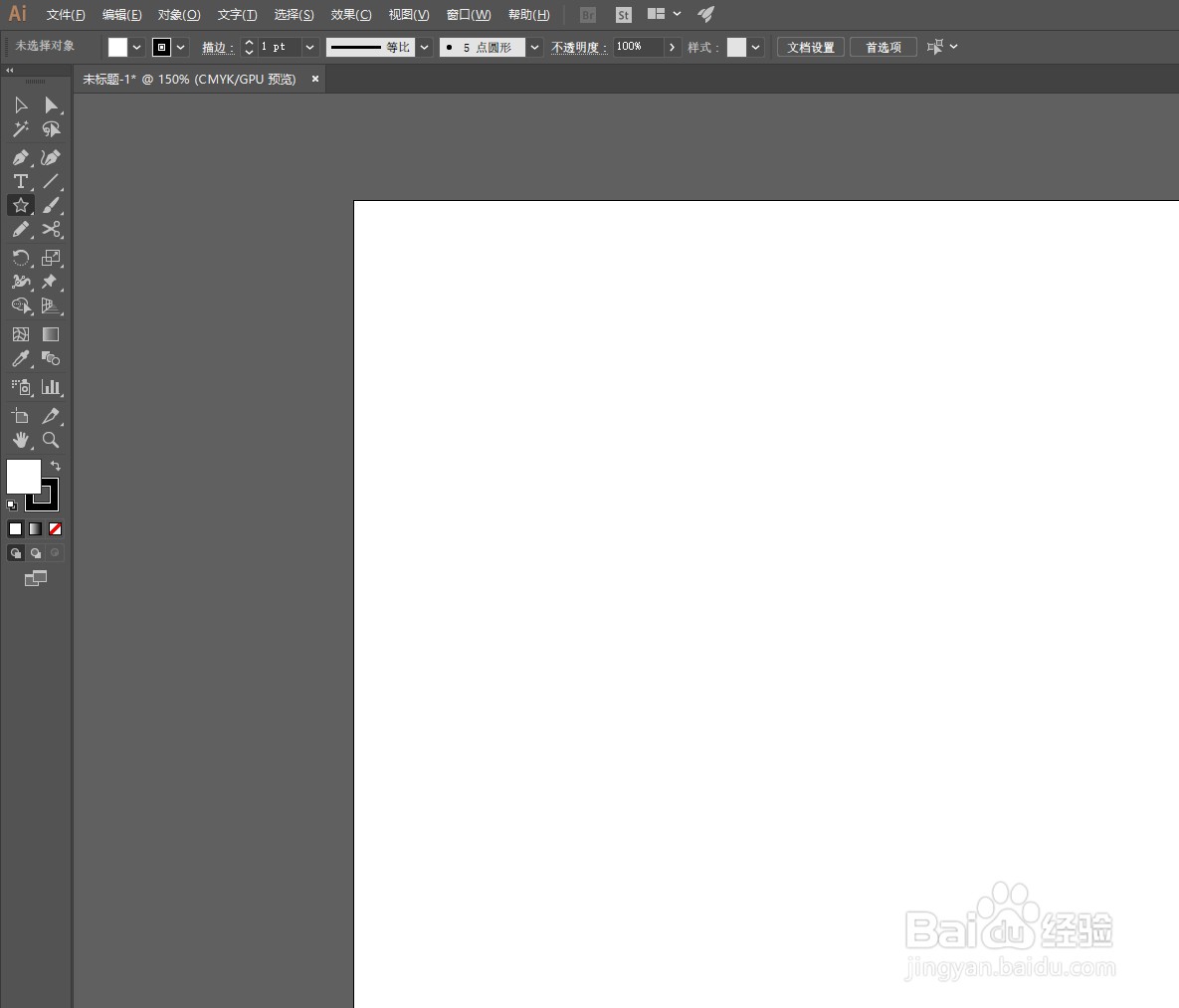Viewport: 1179px width, 1008px height.
Task: Select the Scissors tool
Action: (x=51, y=230)
